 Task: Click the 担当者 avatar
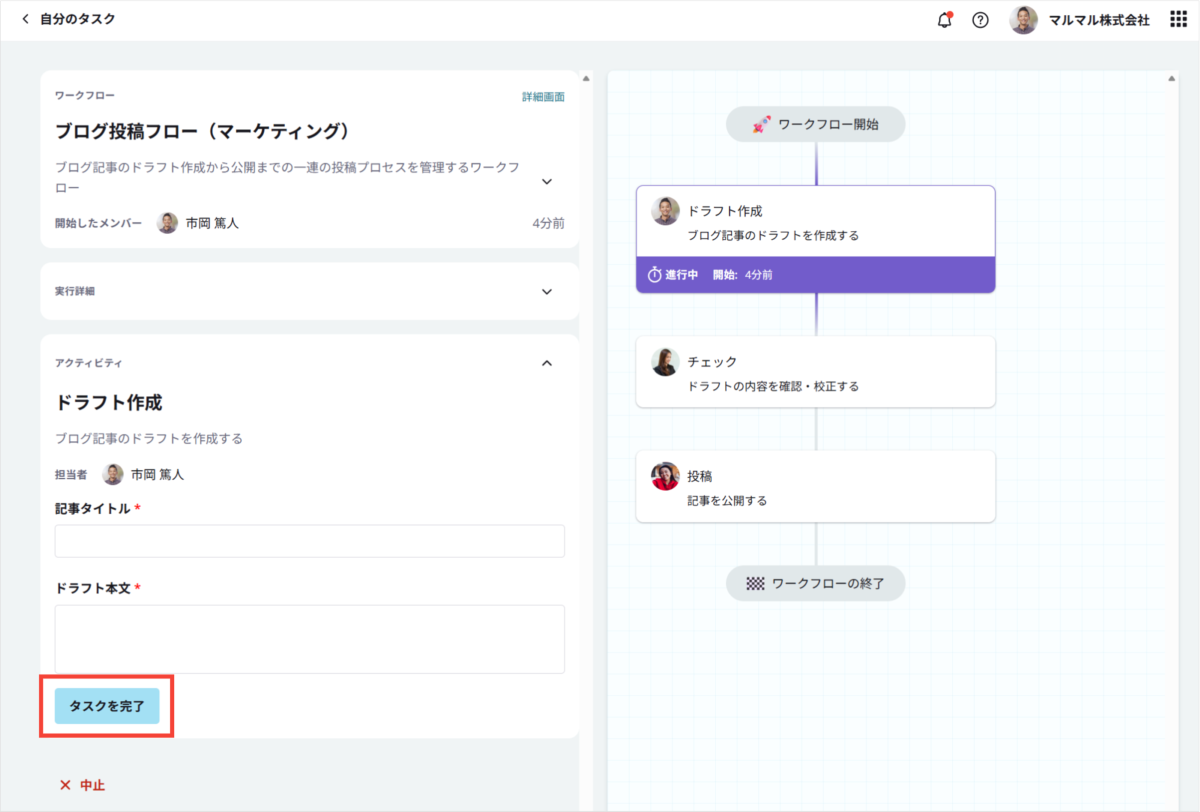point(113,474)
